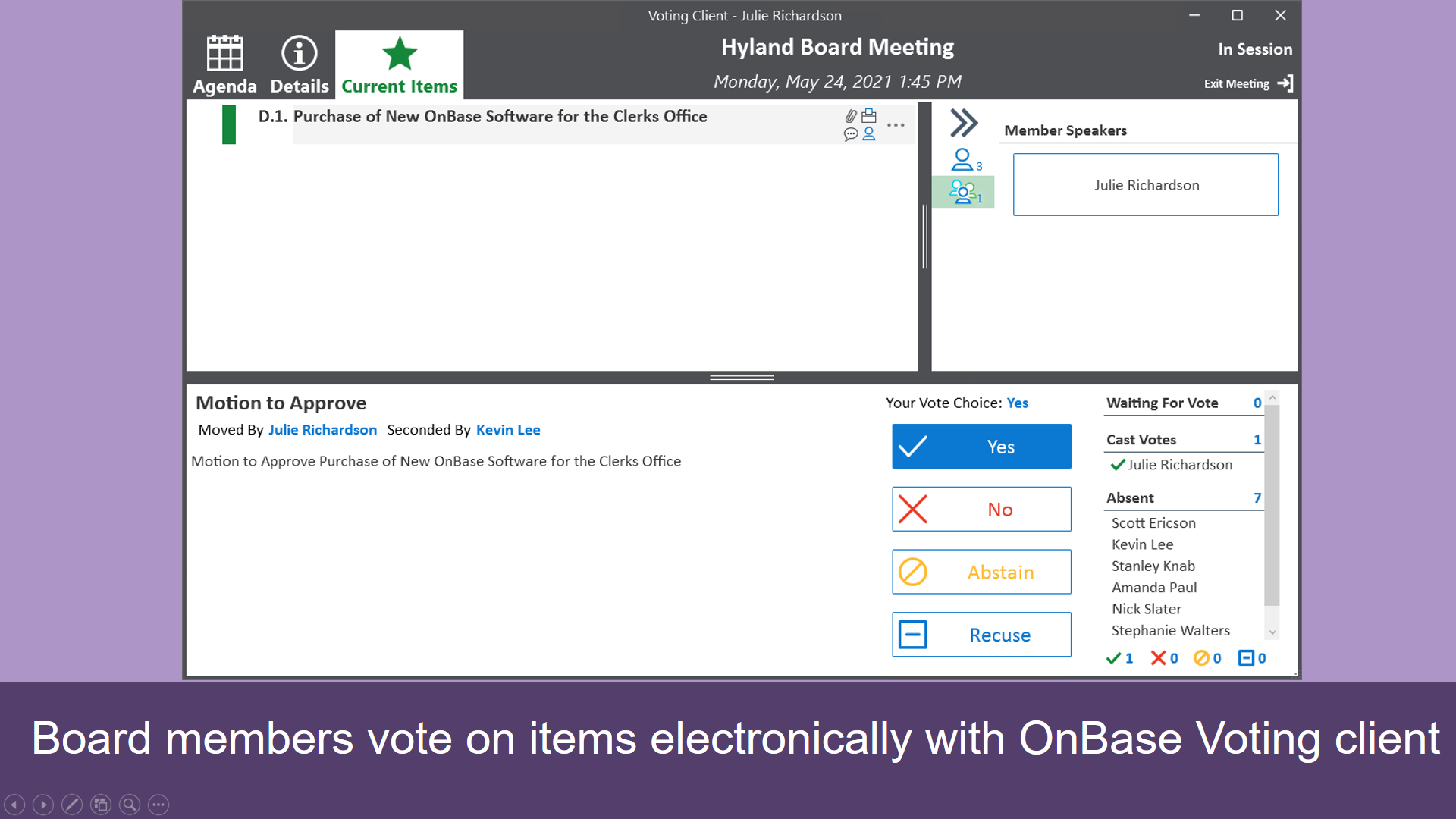Enable the group attendees icon with badge 3
This screenshot has height=819, width=1456.
[964, 159]
